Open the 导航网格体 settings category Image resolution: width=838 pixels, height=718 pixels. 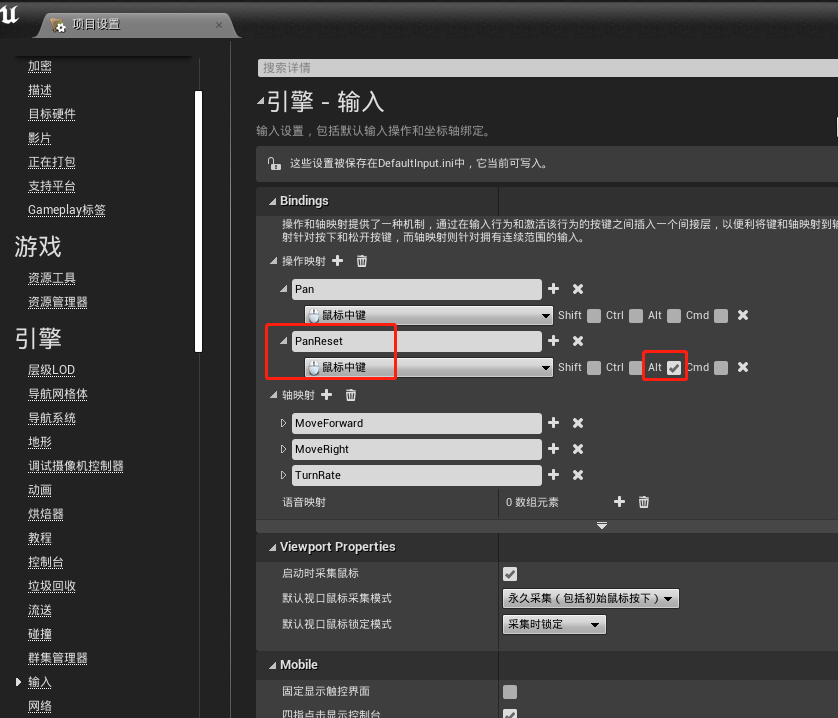click(57, 393)
